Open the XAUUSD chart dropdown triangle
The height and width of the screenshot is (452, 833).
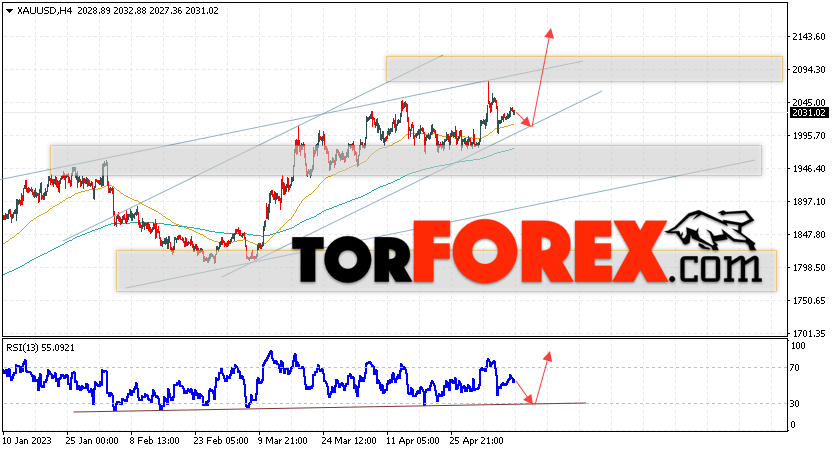tap(10, 11)
